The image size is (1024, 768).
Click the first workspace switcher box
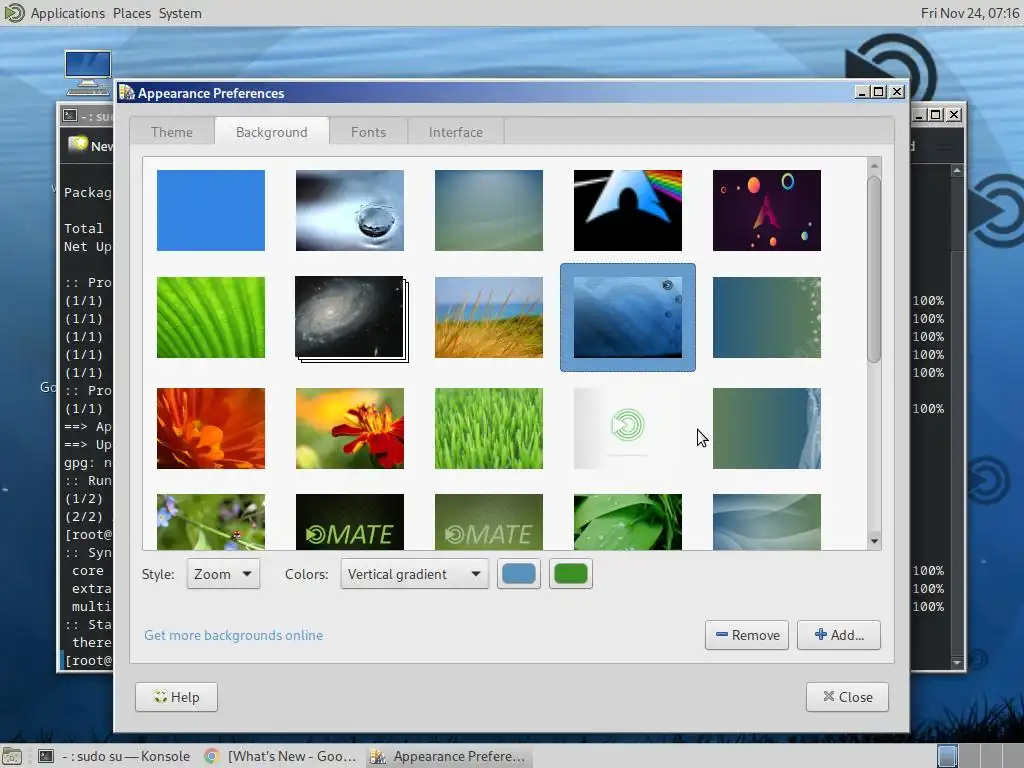[947, 756]
